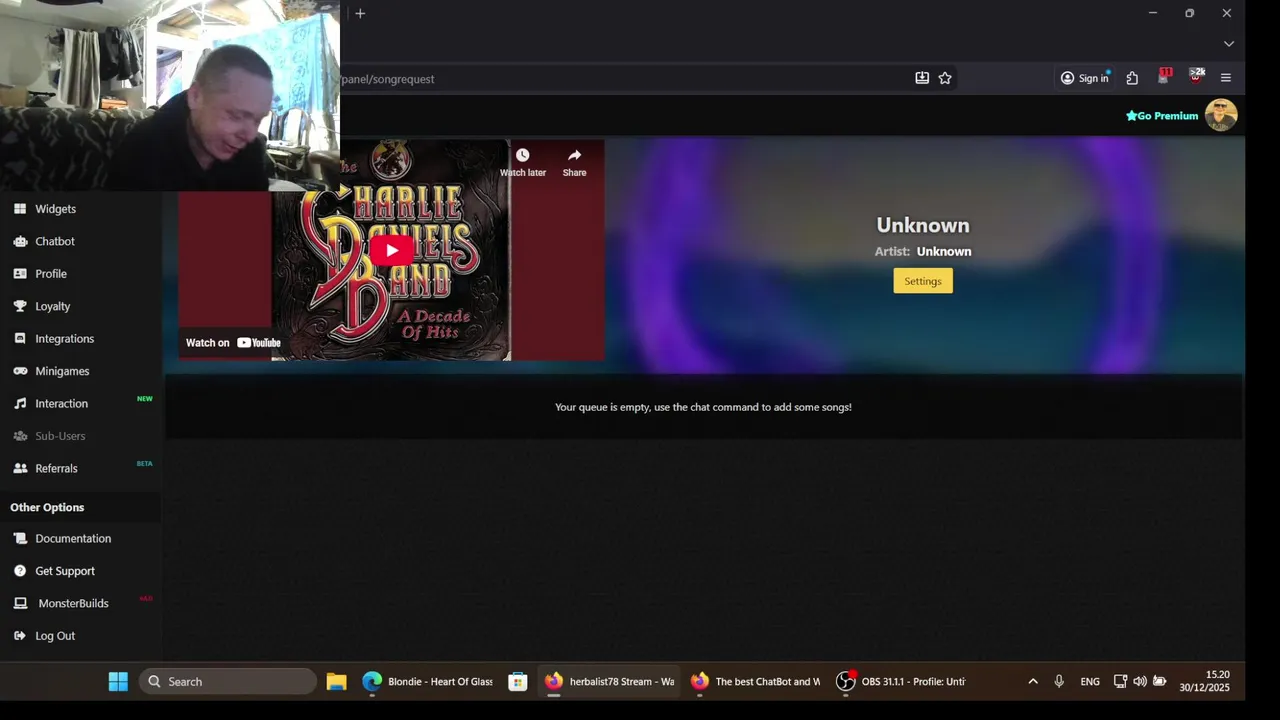Open the Referrals people icon

coord(20,468)
